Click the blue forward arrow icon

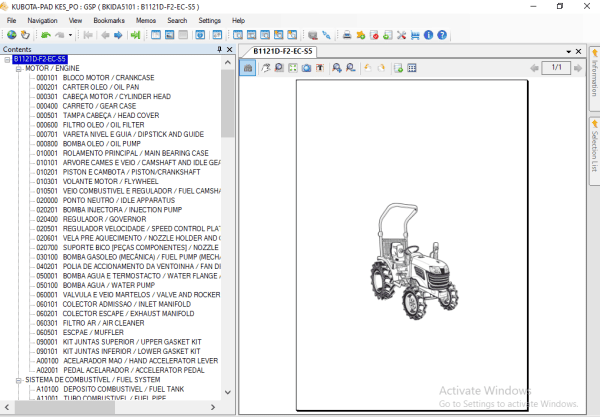coord(118,35)
